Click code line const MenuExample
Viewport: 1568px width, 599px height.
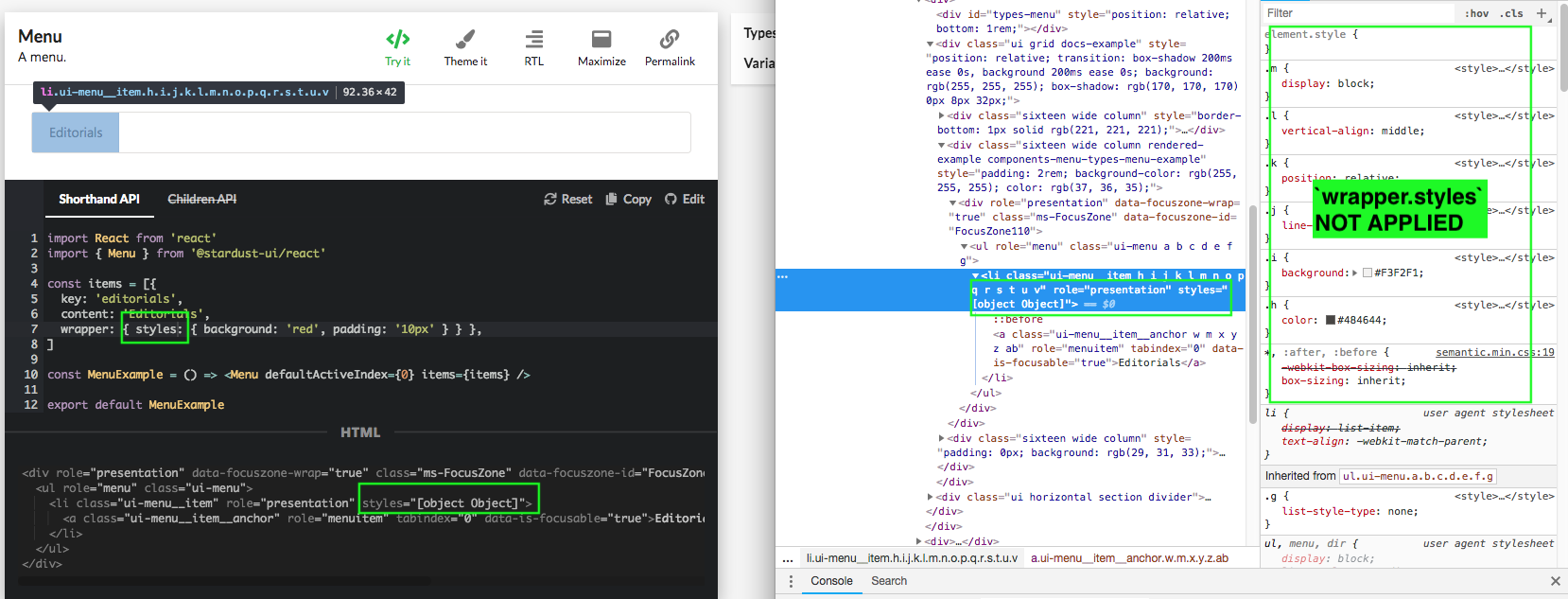point(288,375)
